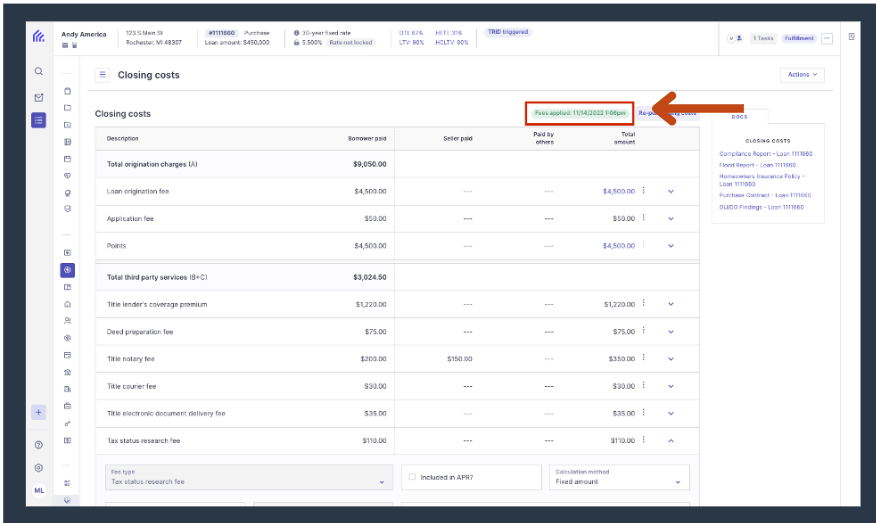Open the clipboard icon in loan navigation
This screenshot has width=876, height=523.
[68, 91]
